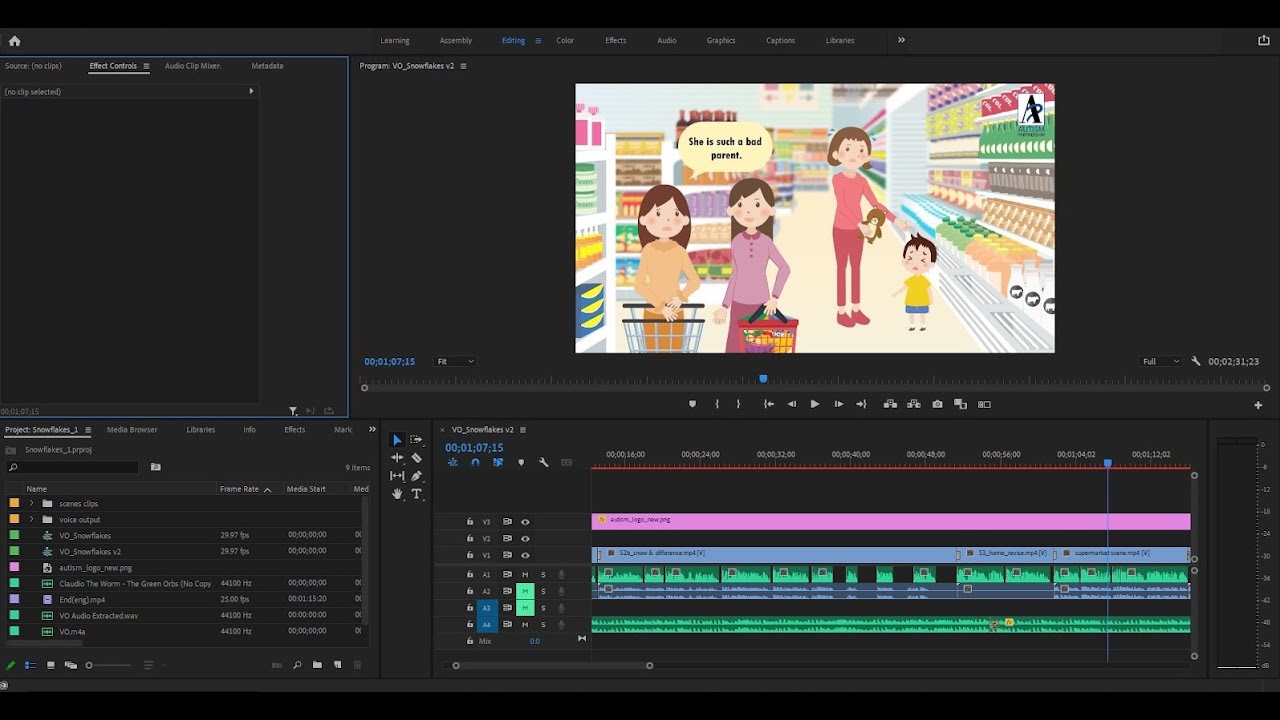Unmute audio track A2
This screenshot has height=720, width=1280.
524,591
